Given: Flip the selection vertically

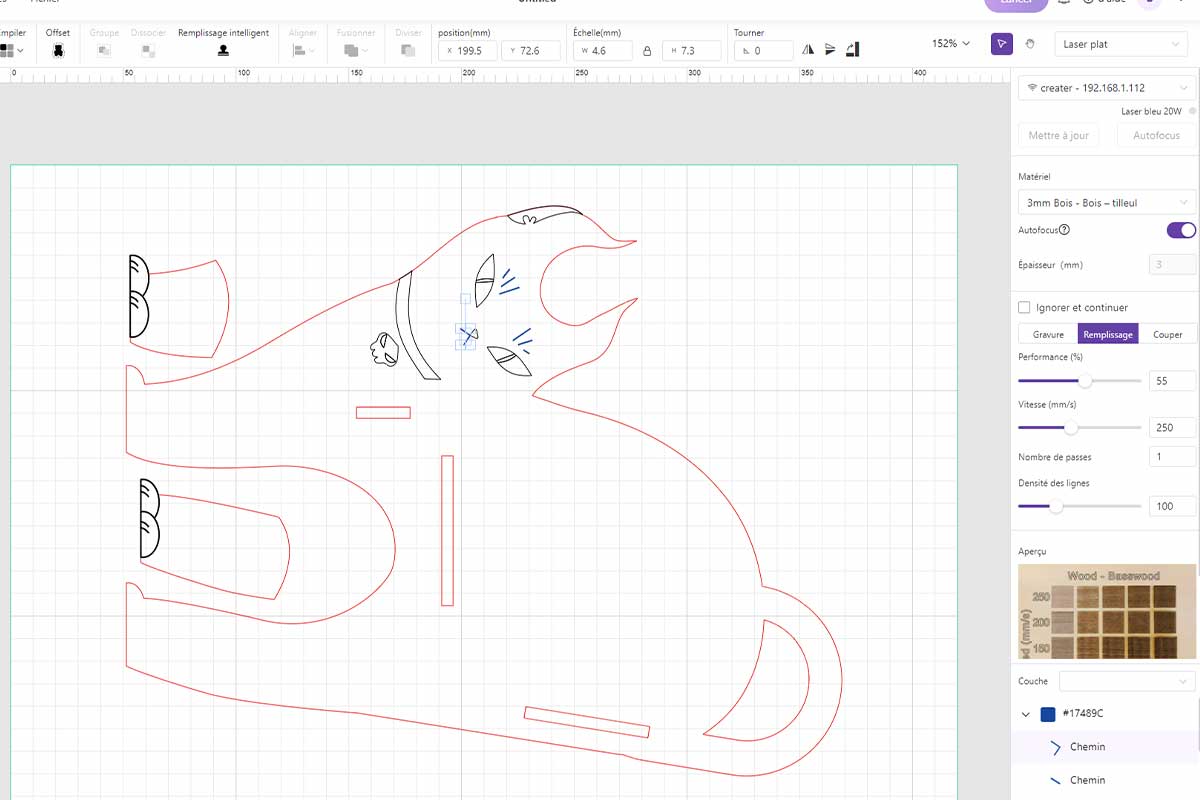Looking at the screenshot, I should tap(830, 50).
